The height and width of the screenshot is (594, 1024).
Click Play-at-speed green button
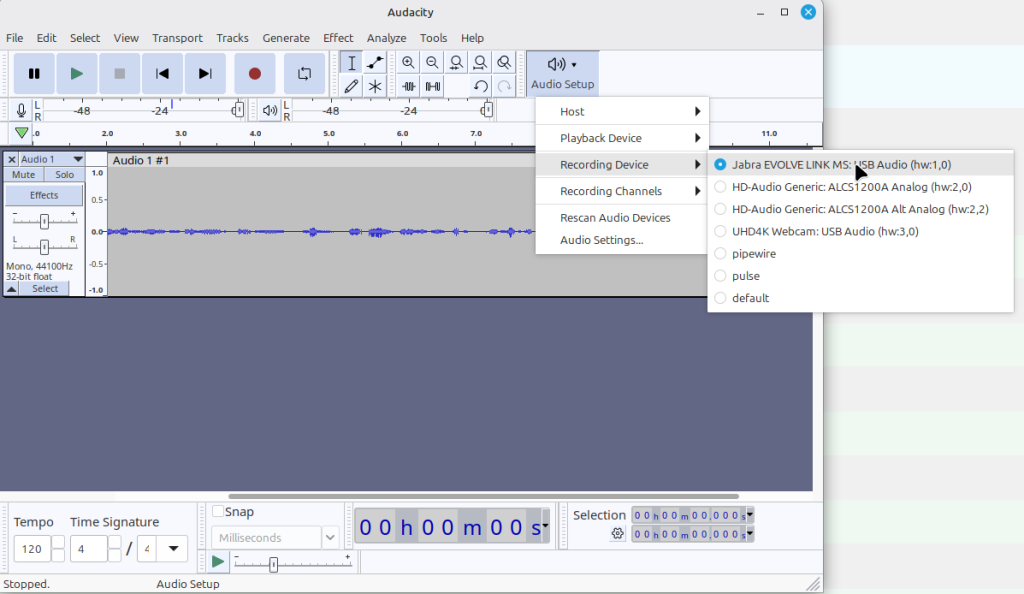pos(218,562)
